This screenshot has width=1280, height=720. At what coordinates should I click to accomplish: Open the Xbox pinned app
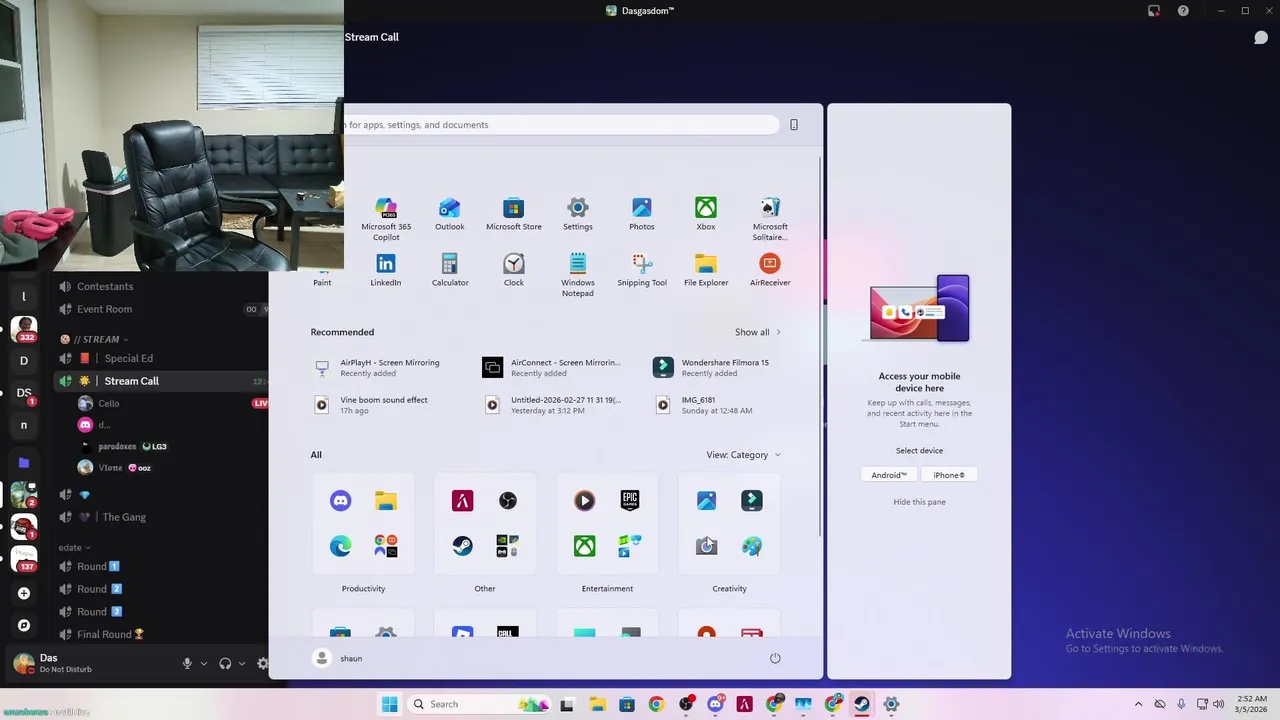pos(706,215)
